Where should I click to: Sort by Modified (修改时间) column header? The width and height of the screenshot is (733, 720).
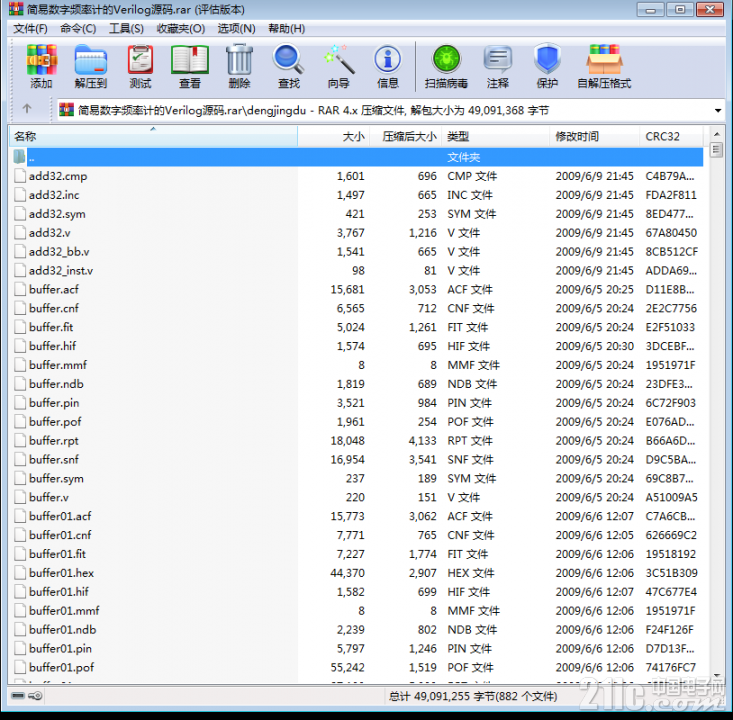point(594,136)
